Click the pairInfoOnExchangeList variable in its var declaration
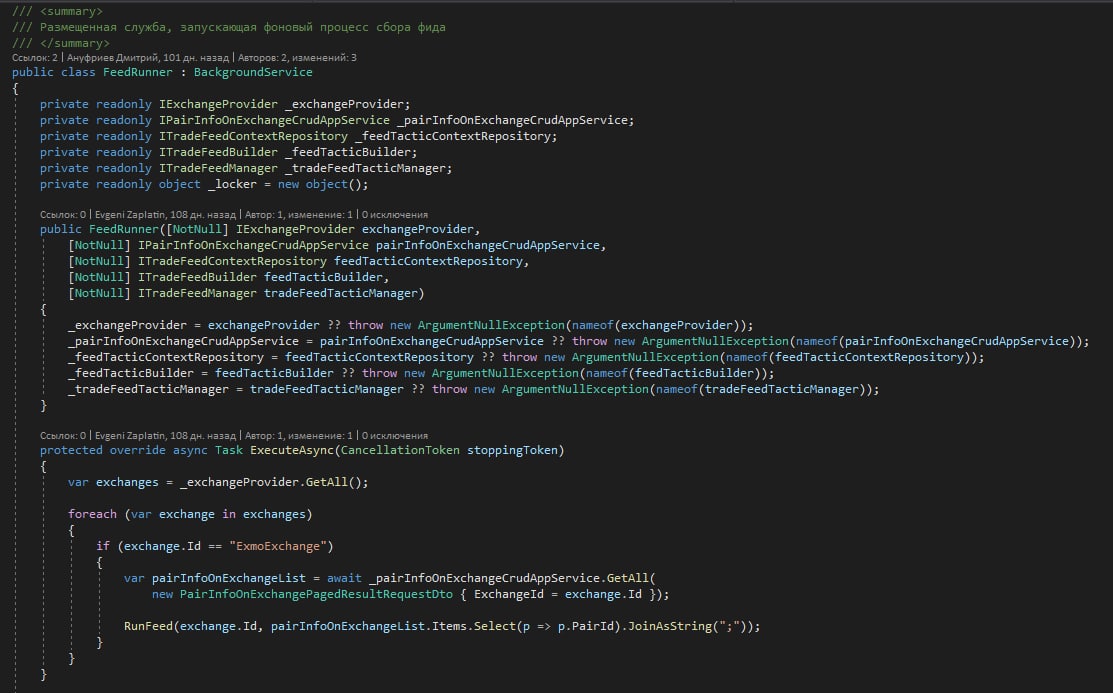 click(229, 579)
